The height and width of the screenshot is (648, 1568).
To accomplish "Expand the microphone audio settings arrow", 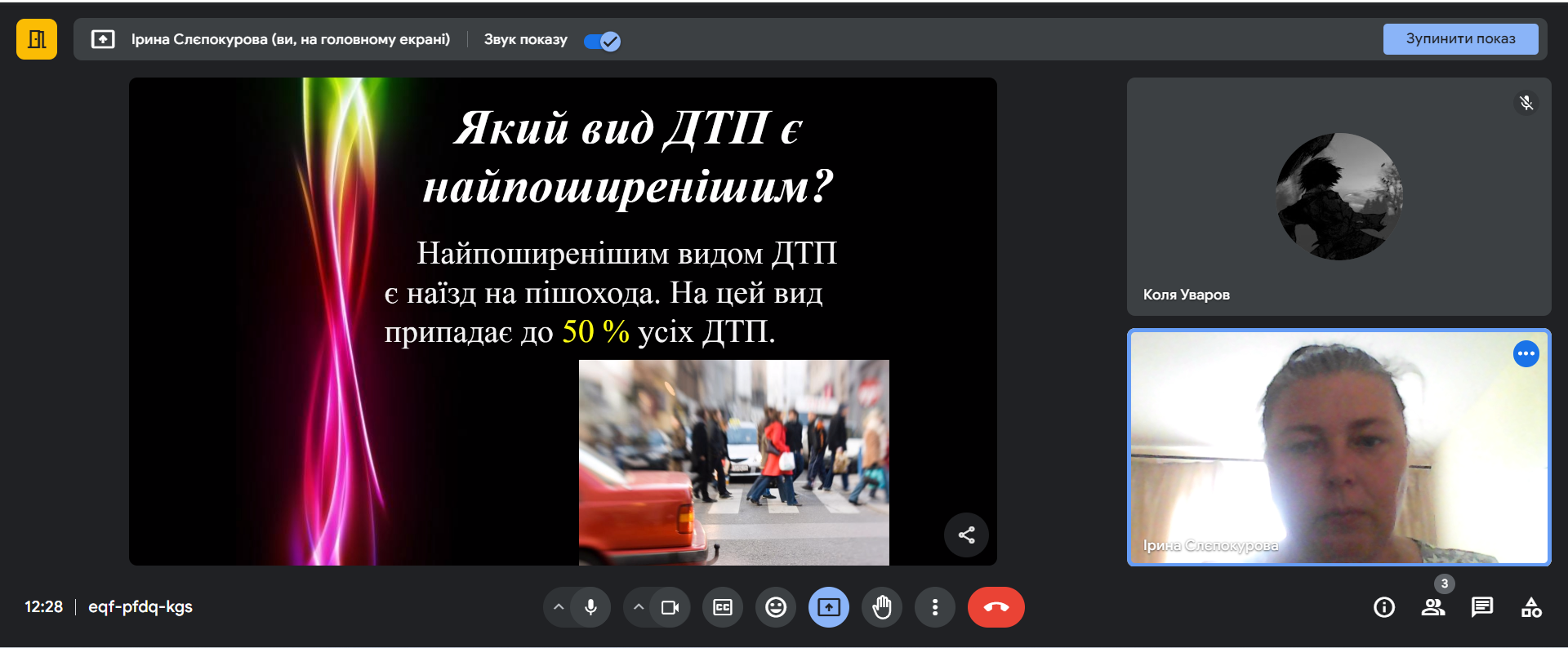I will click(x=559, y=607).
